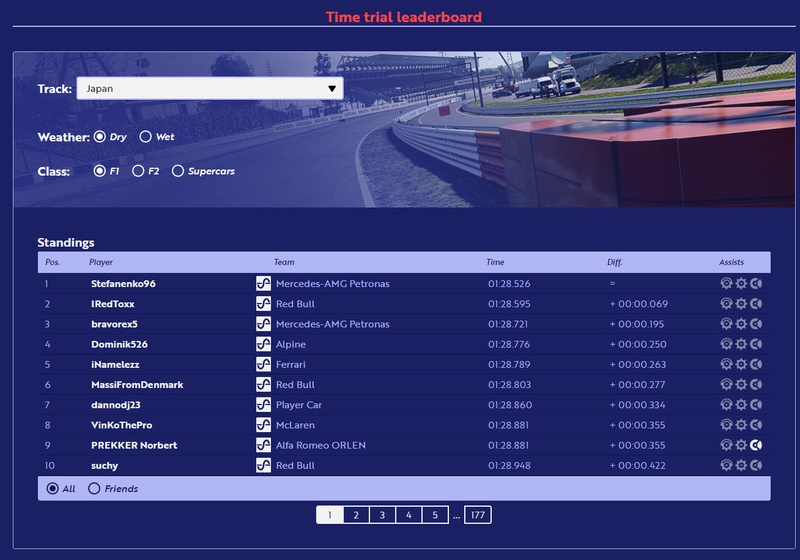This screenshot has width=800, height=560.
Task: Click player name suchy
Action: click(x=104, y=466)
